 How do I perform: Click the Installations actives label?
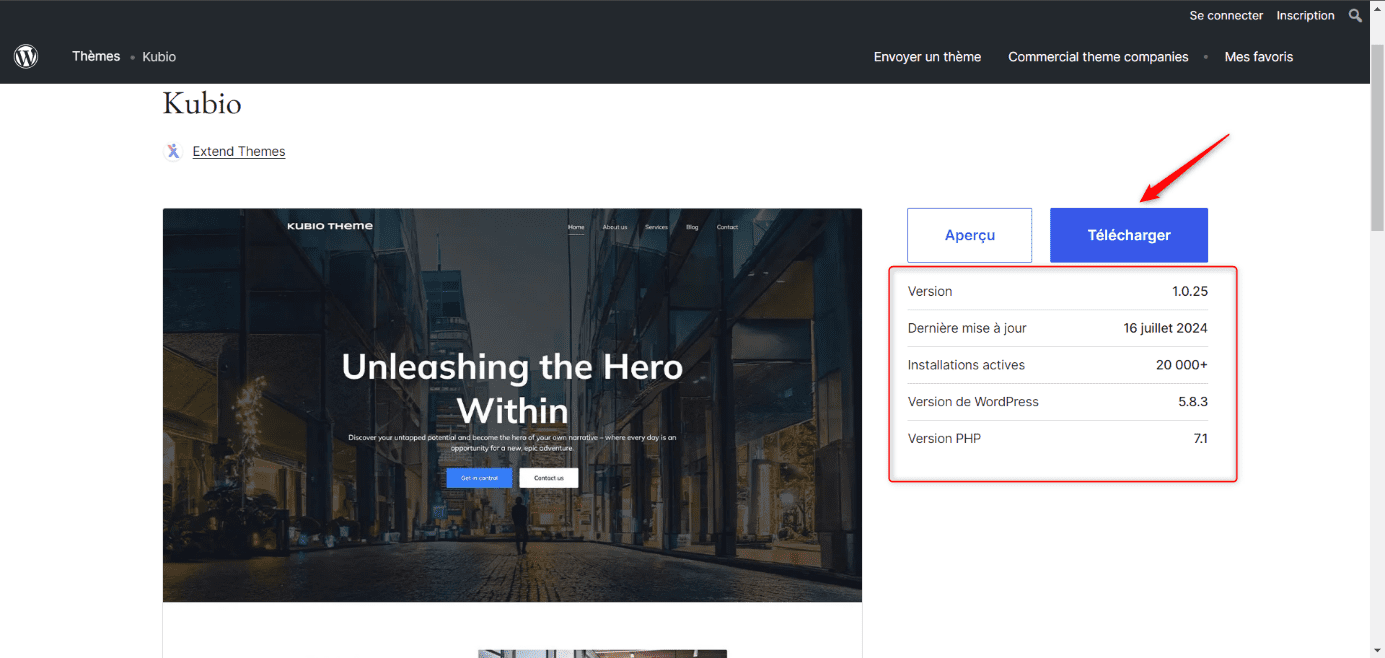click(966, 365)
